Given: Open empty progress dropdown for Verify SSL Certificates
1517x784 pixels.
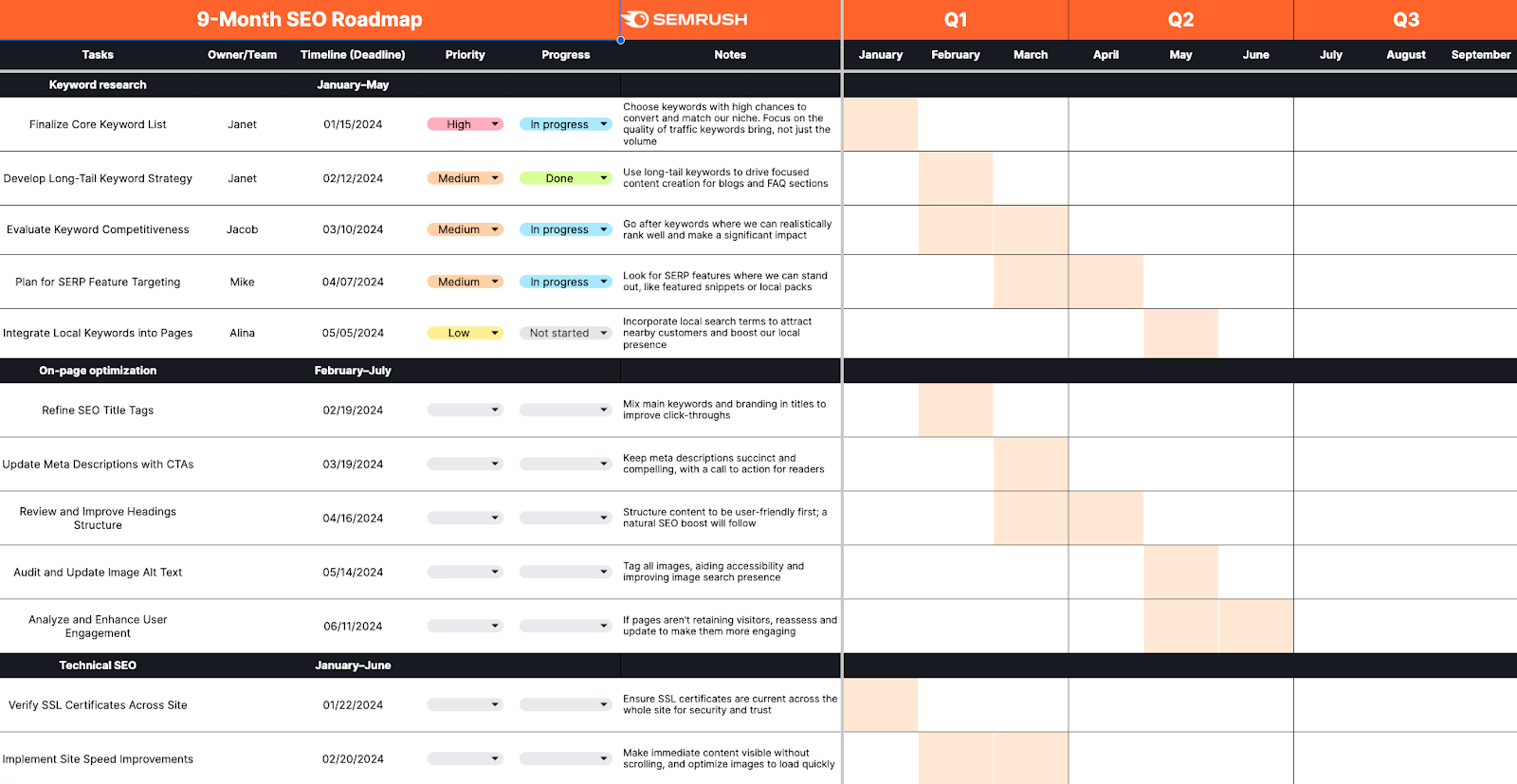Looking at the screenshot, I should pyautogui.click(x=604, y=704).
